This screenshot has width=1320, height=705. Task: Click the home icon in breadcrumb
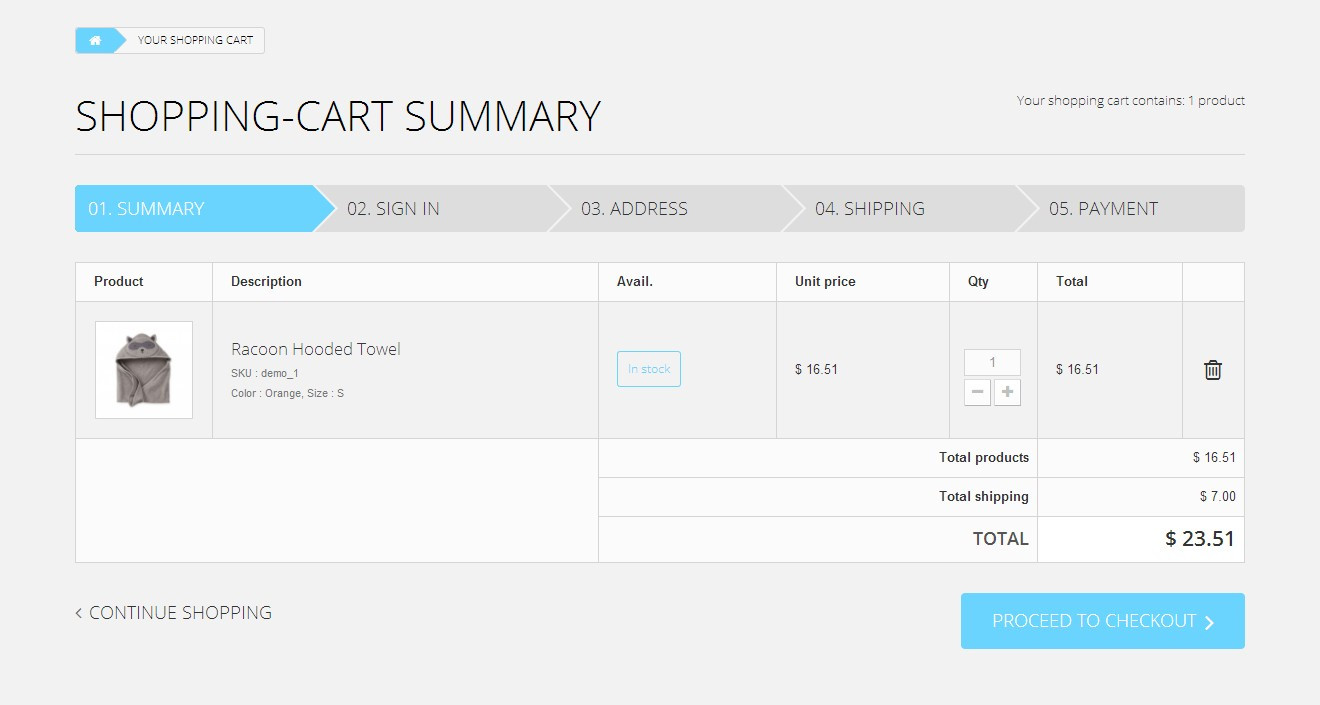pos(95,41)
